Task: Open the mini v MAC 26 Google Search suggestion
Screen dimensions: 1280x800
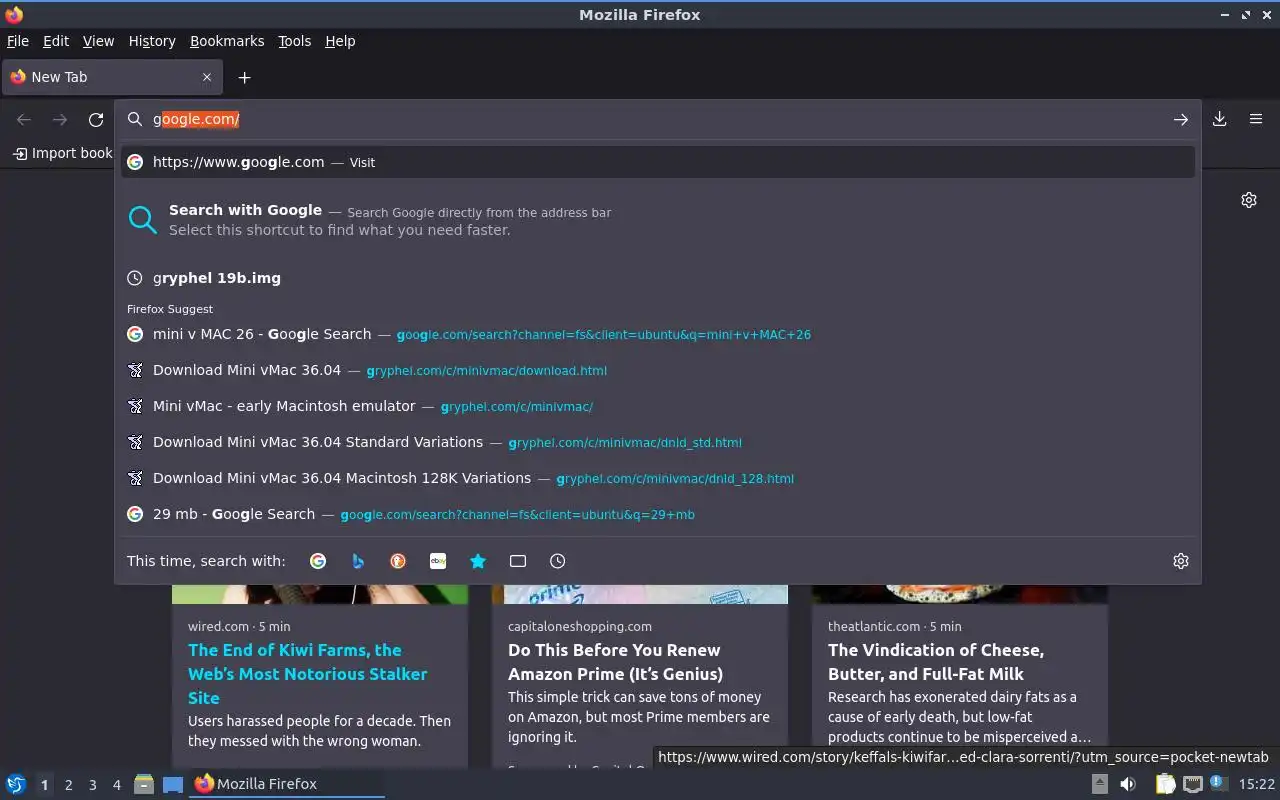Action: [x=658, y=334]
